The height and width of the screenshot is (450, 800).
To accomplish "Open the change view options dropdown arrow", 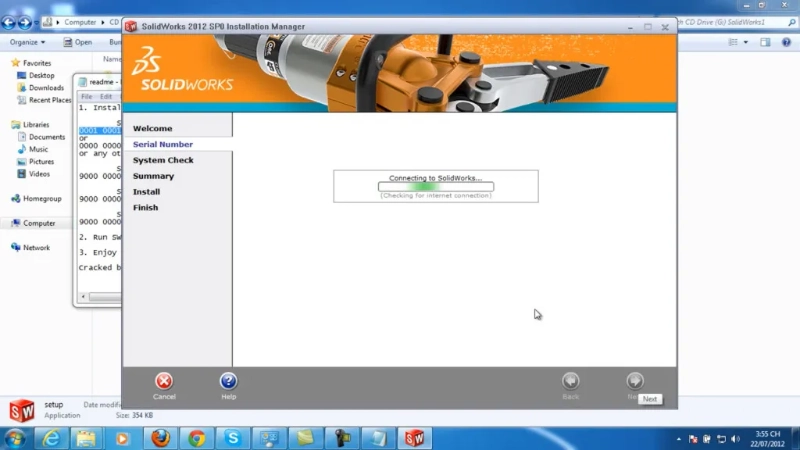I will pyautogui.click(x=745, y=43).
